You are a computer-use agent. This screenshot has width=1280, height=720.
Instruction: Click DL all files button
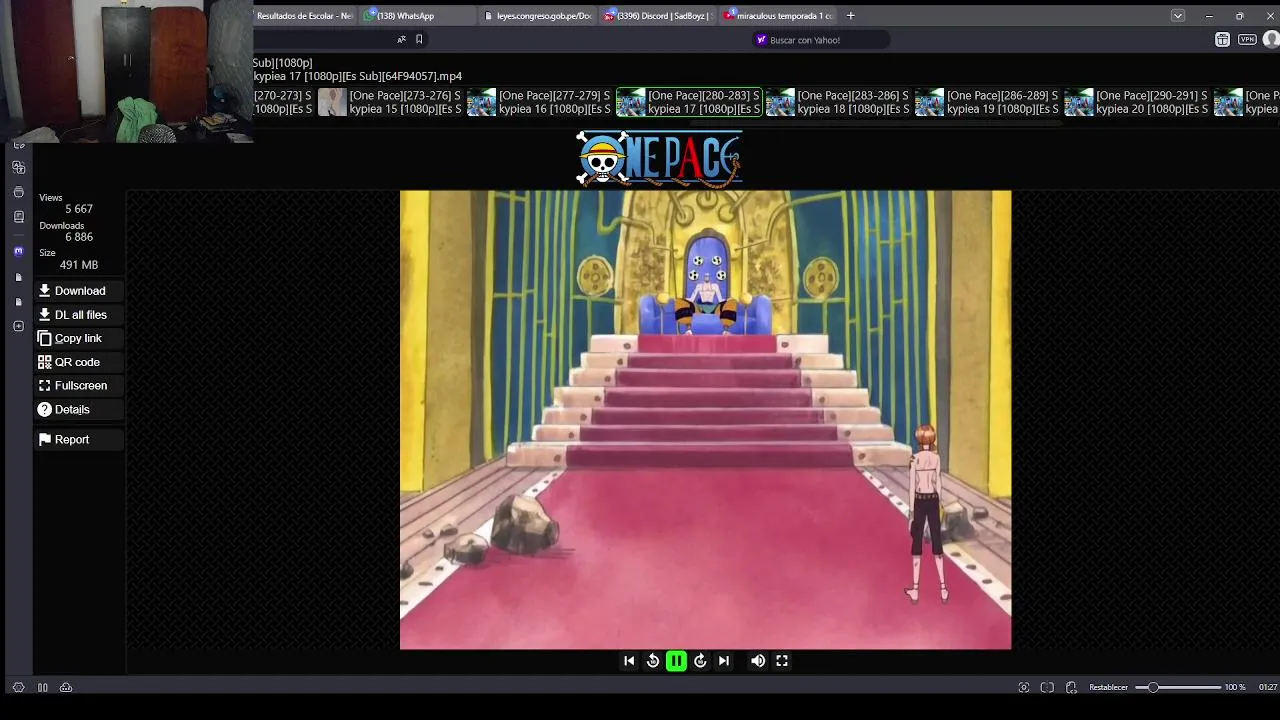tap(79, 315)
